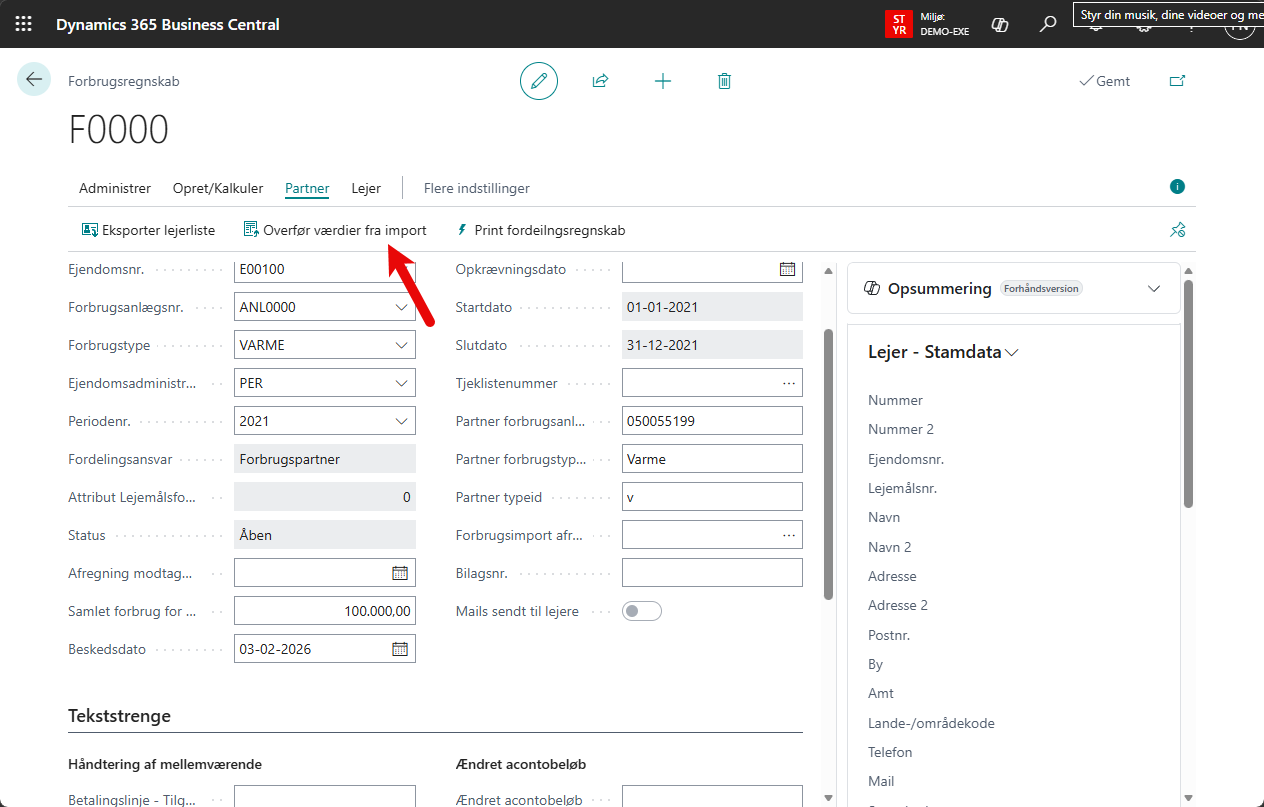Screen dimensions: 1264x807
Task: Open the Beskedsdato calendar picker
Action: pos(400,649)
